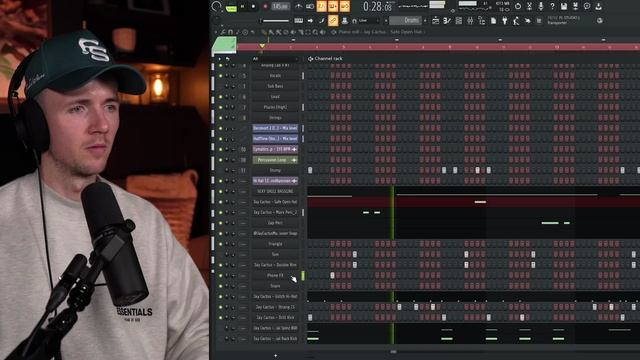Screen dimensions: 640x360
Task: Select the Snare channel button
Action: tap(275, 286)
